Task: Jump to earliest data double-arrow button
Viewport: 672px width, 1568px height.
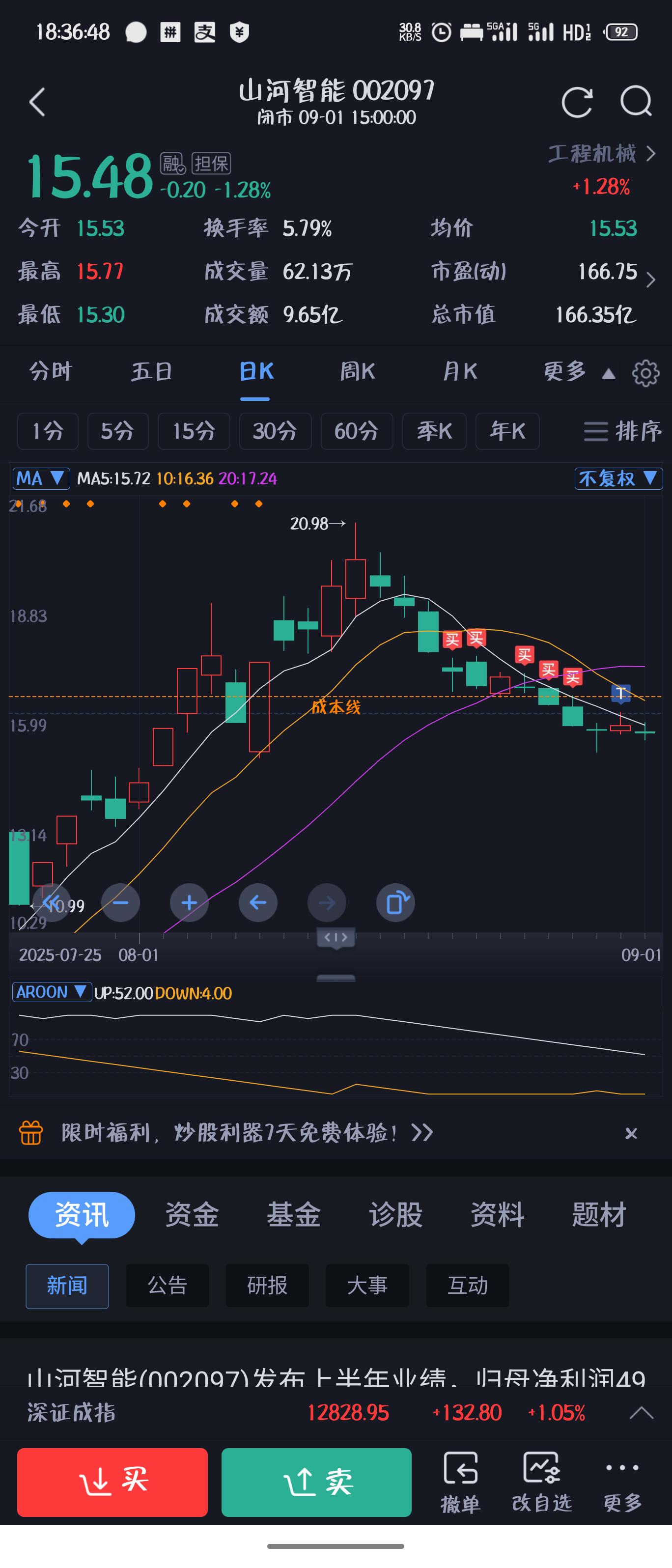Action: pos(52,902)
